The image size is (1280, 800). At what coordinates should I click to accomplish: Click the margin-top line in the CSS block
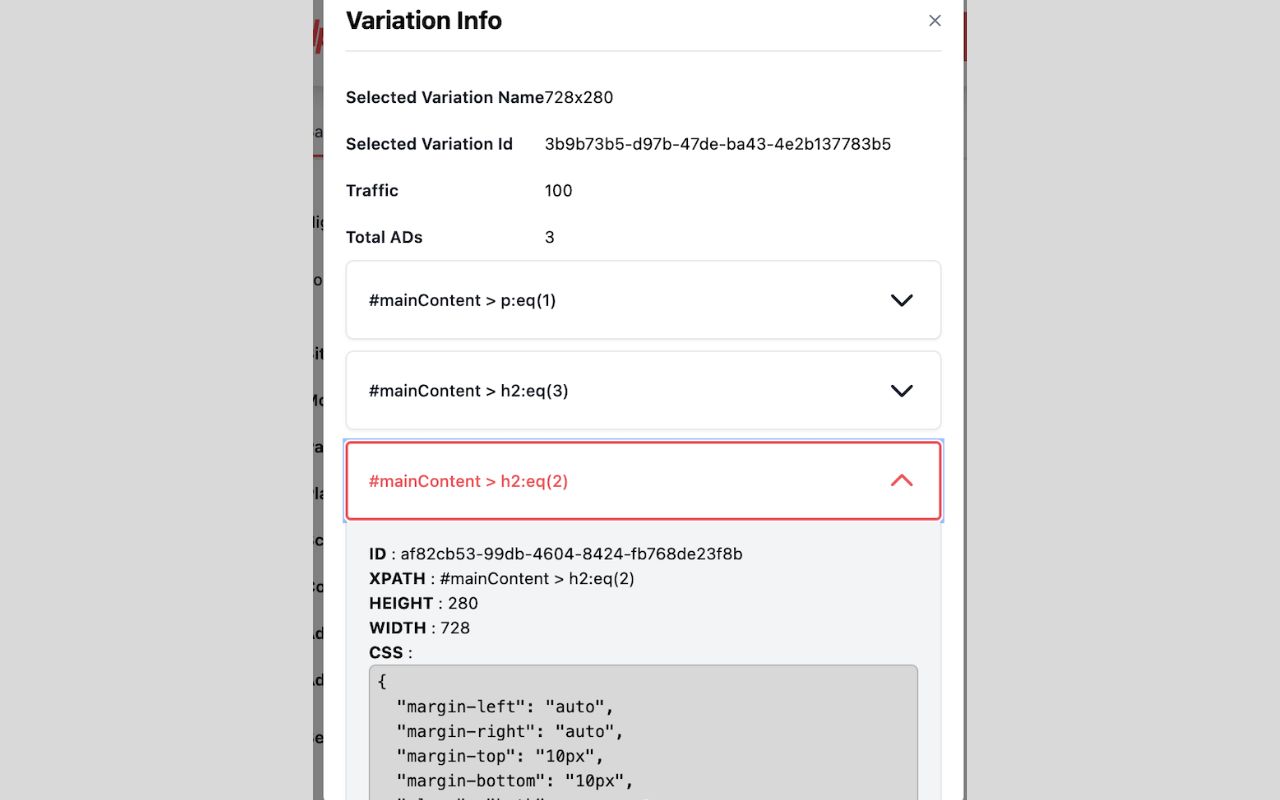point(500,756)
